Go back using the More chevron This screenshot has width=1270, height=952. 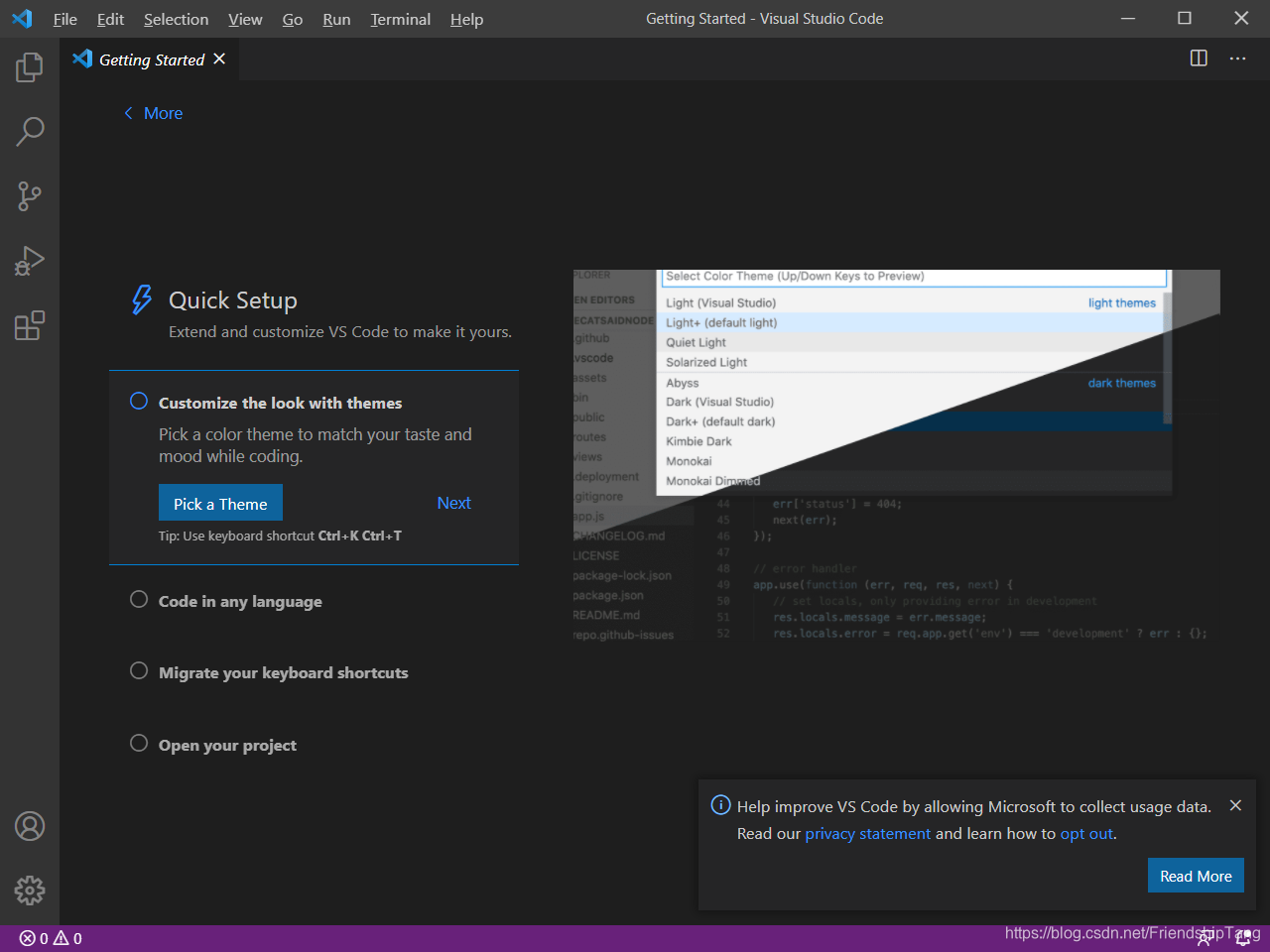153,113
